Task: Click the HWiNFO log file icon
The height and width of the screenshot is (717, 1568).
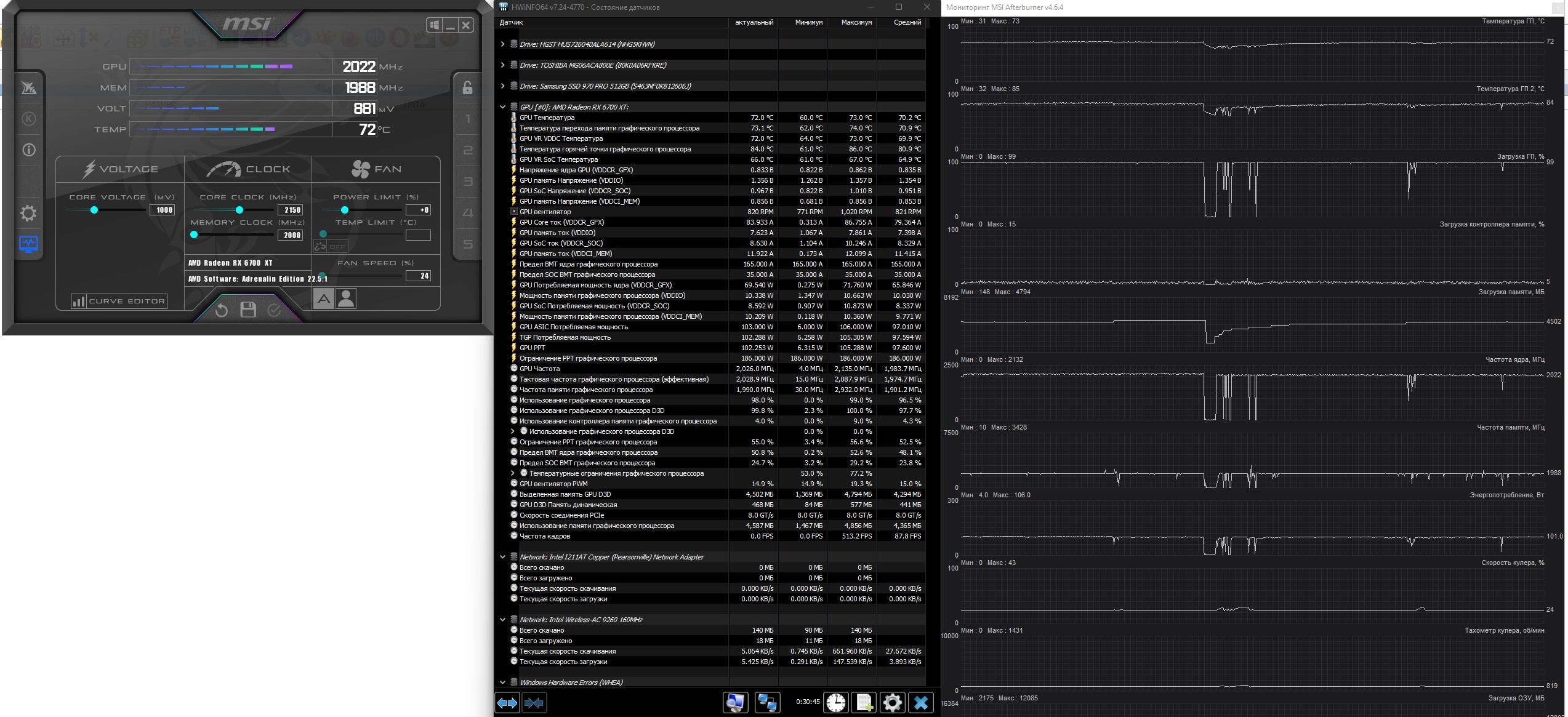Action: coord(864,702)
